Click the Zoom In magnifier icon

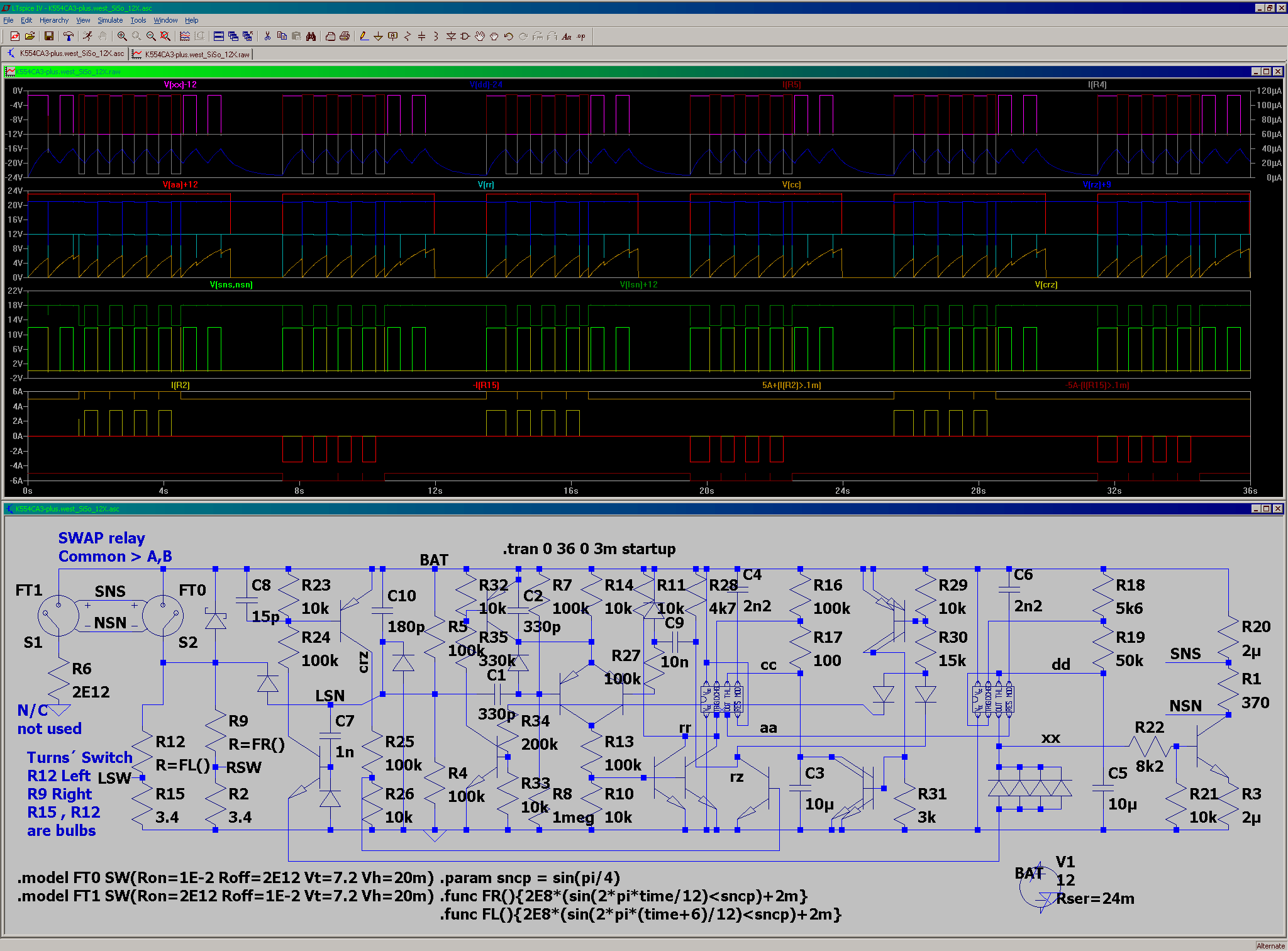point(122,36)
